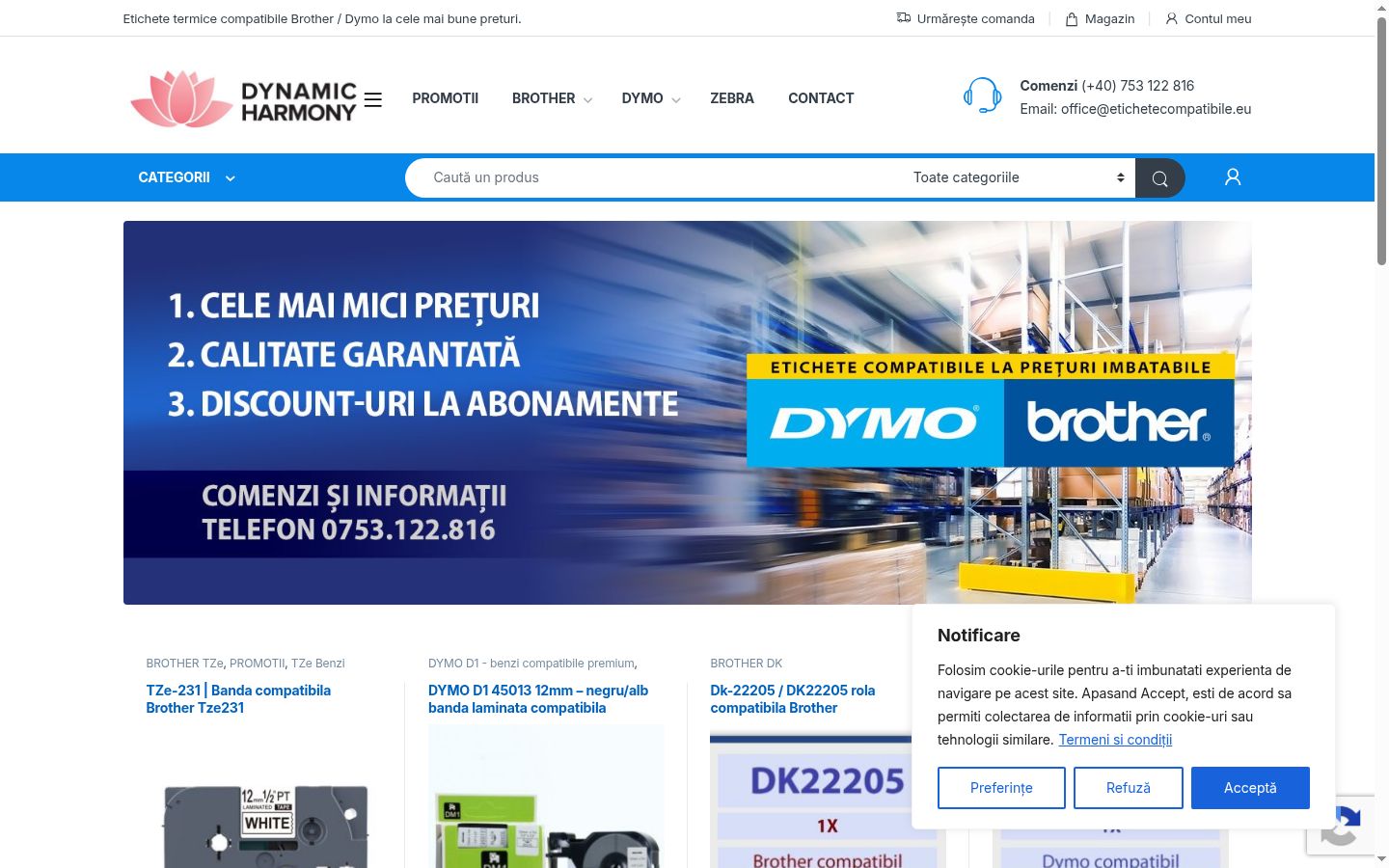Open the Contul meu link

1209,18
